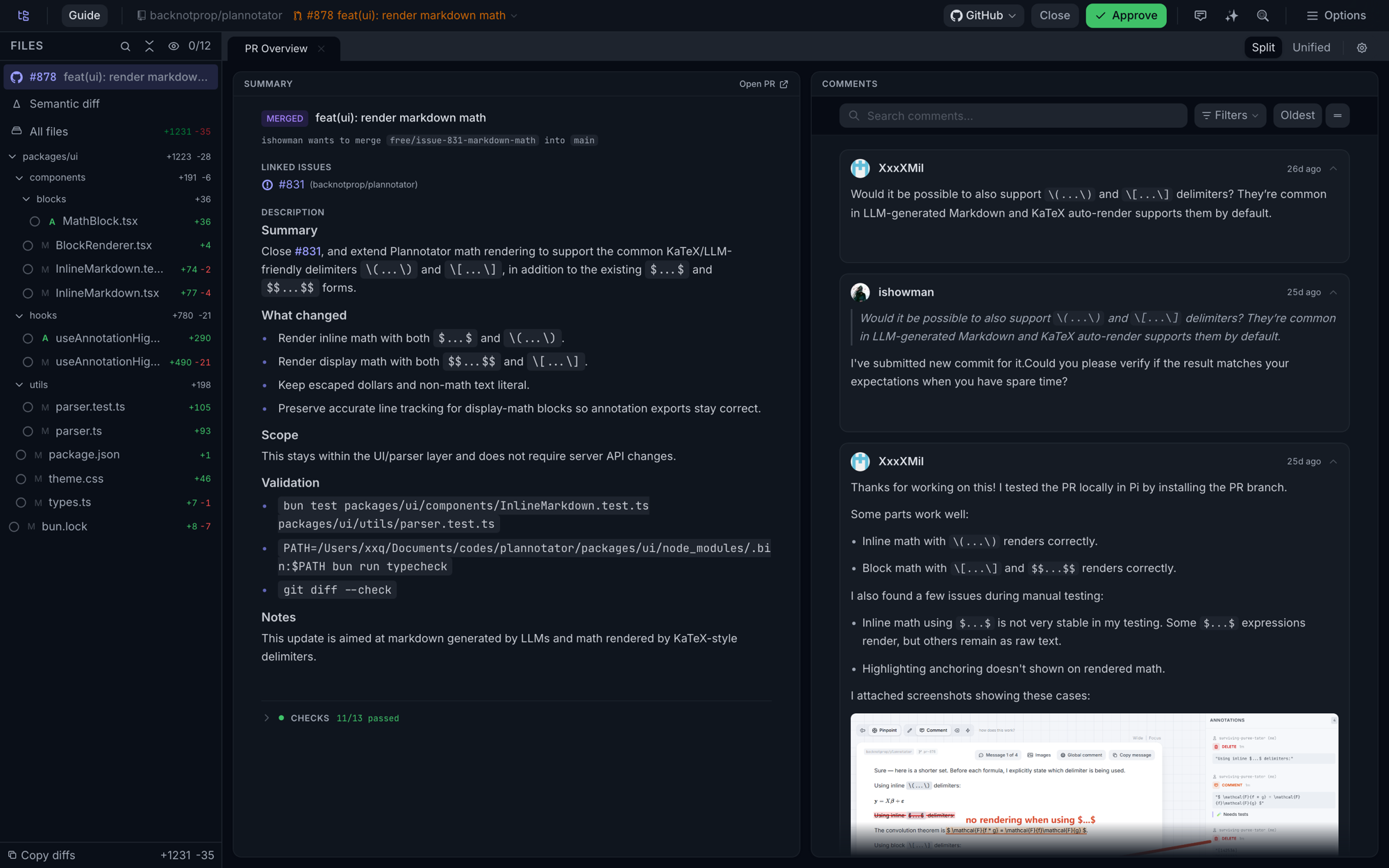Image resolution: width=1389 pixels, height=868 pixels.
Task: Expand the CHECKS 11/13 passed section
Action: [x=267, y=718]
